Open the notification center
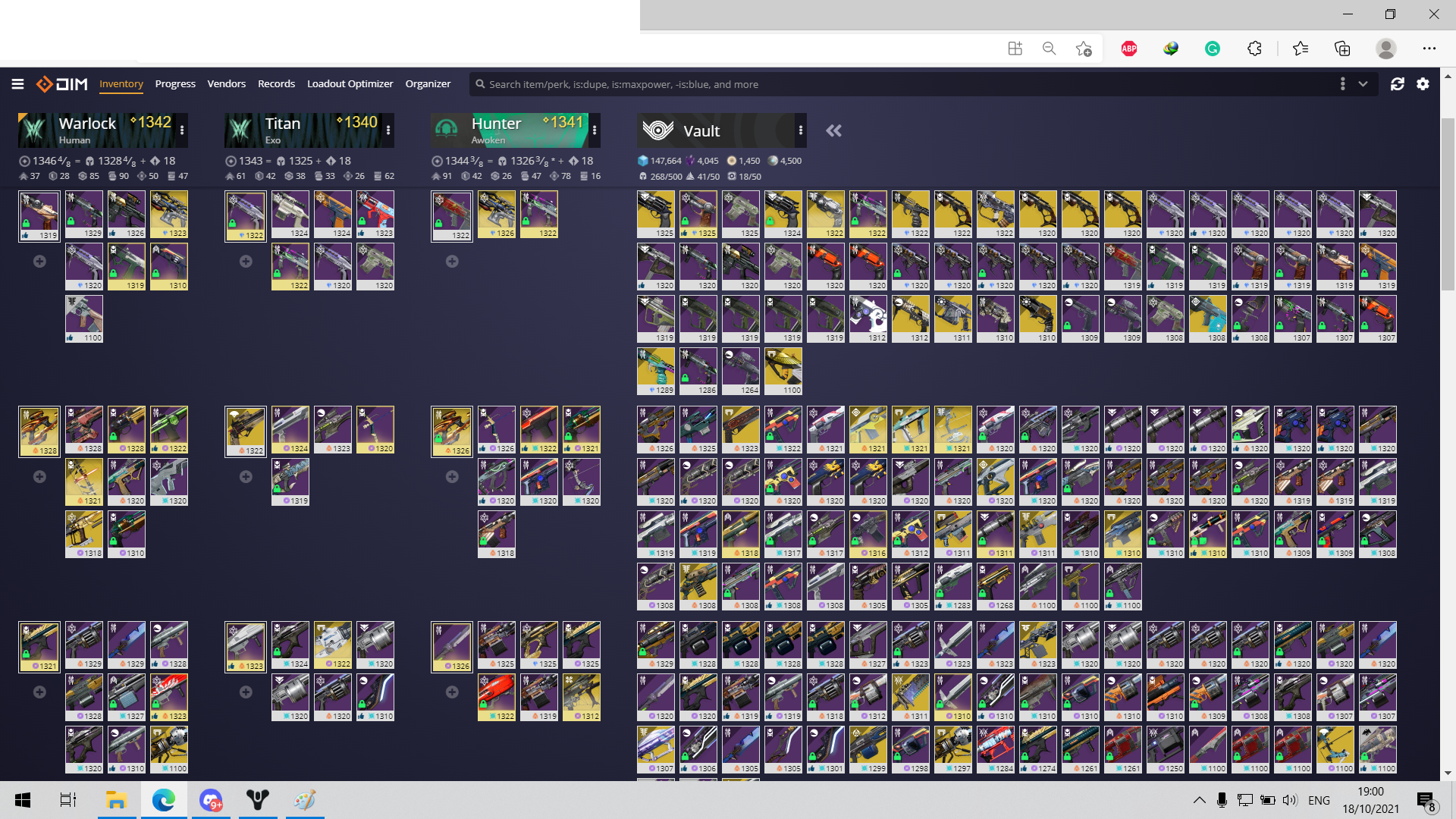Screen dimensions: 1456x819 pyautogui.click(x=1426, y=801)
